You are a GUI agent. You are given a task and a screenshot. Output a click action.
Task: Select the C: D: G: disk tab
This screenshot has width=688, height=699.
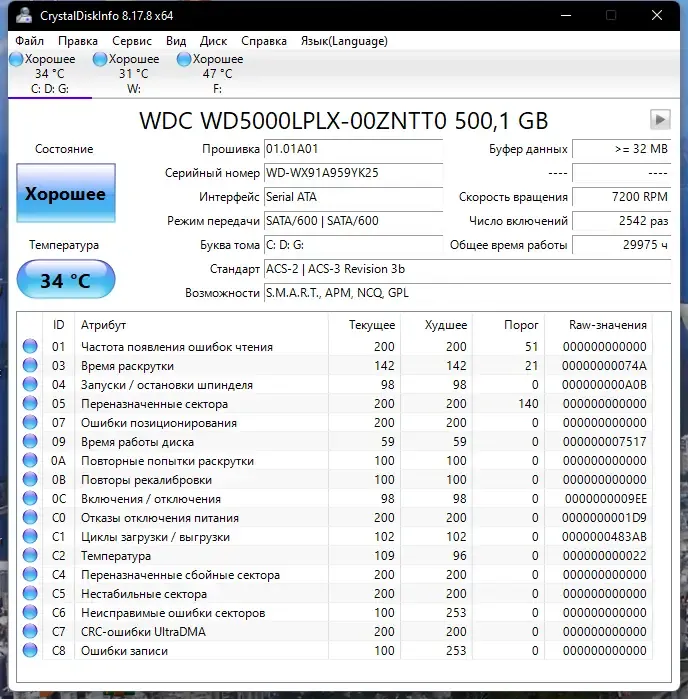coord(50,74)
